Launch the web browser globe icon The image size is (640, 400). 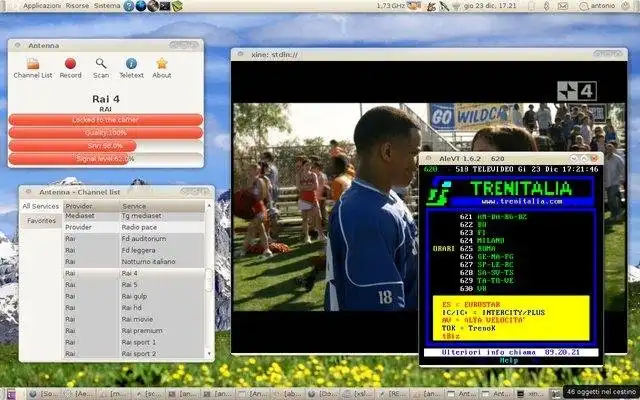pyautogui.click(x=141, y=6)
